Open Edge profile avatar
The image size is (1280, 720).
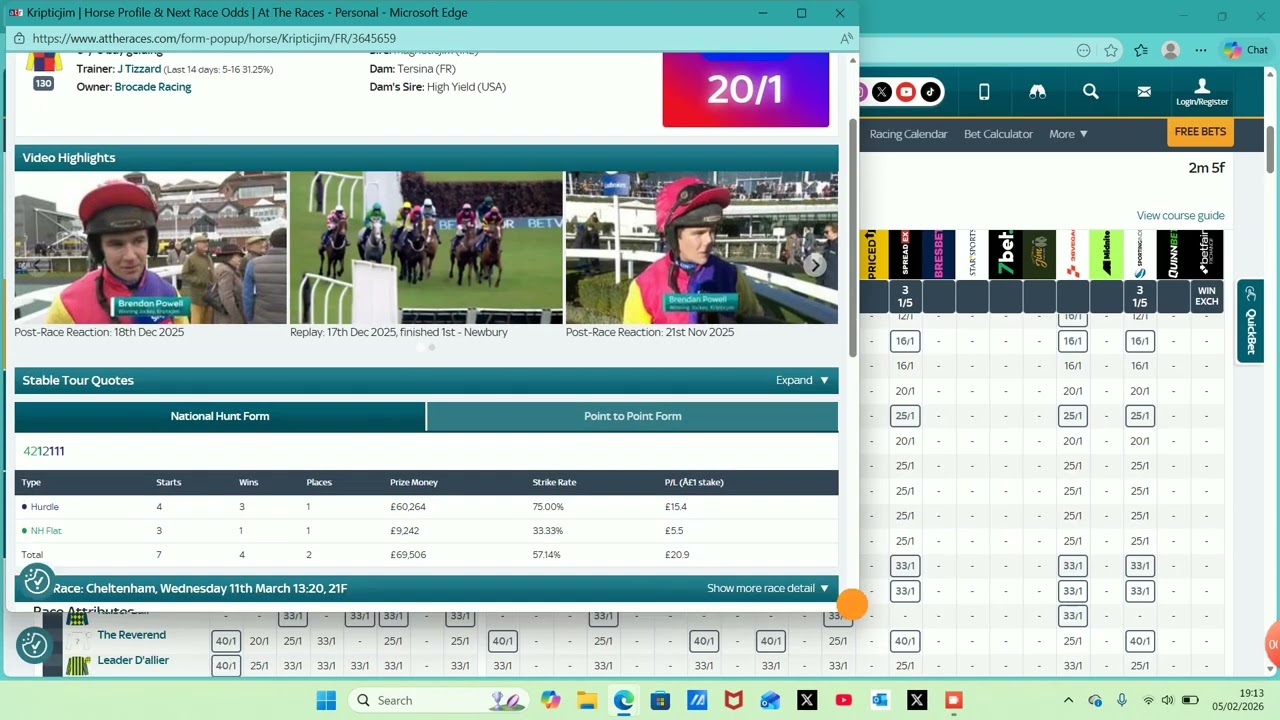pos(1171,50)
